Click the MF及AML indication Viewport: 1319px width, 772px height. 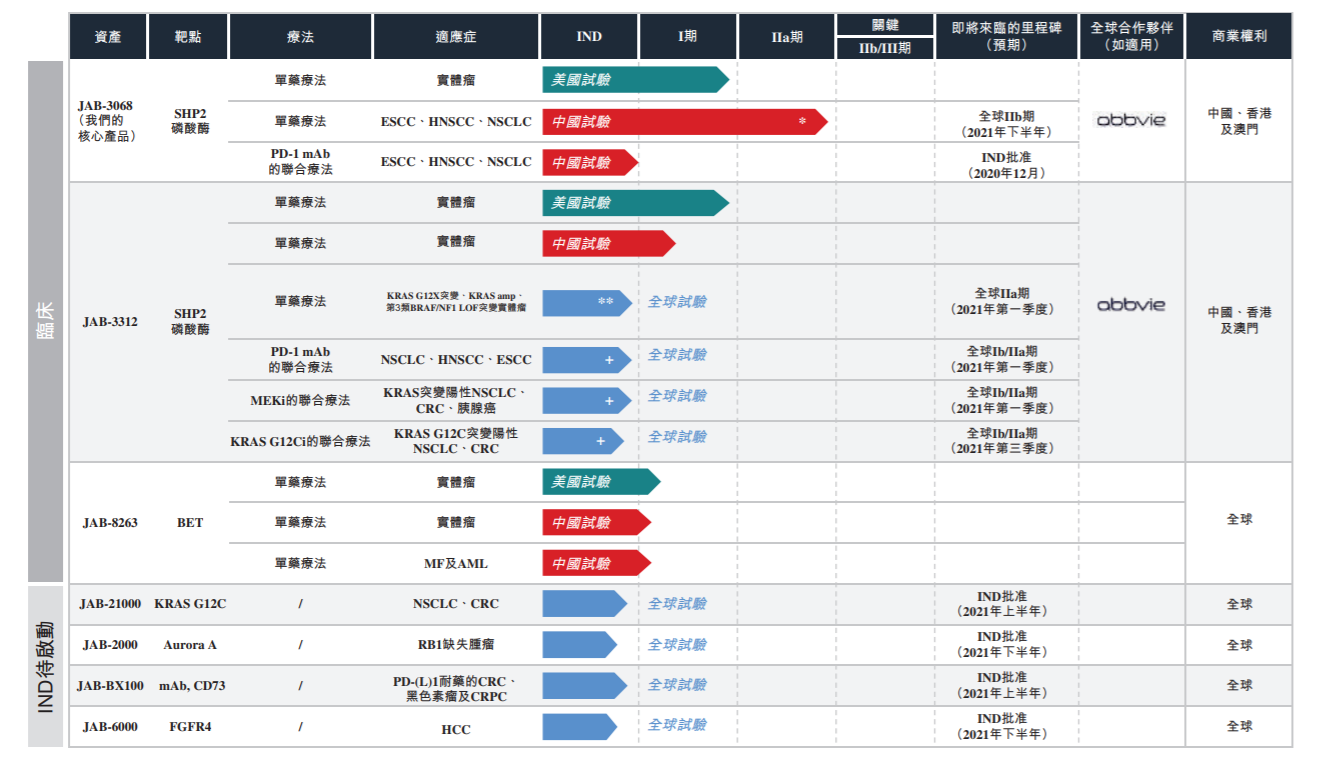pos(456,564)
